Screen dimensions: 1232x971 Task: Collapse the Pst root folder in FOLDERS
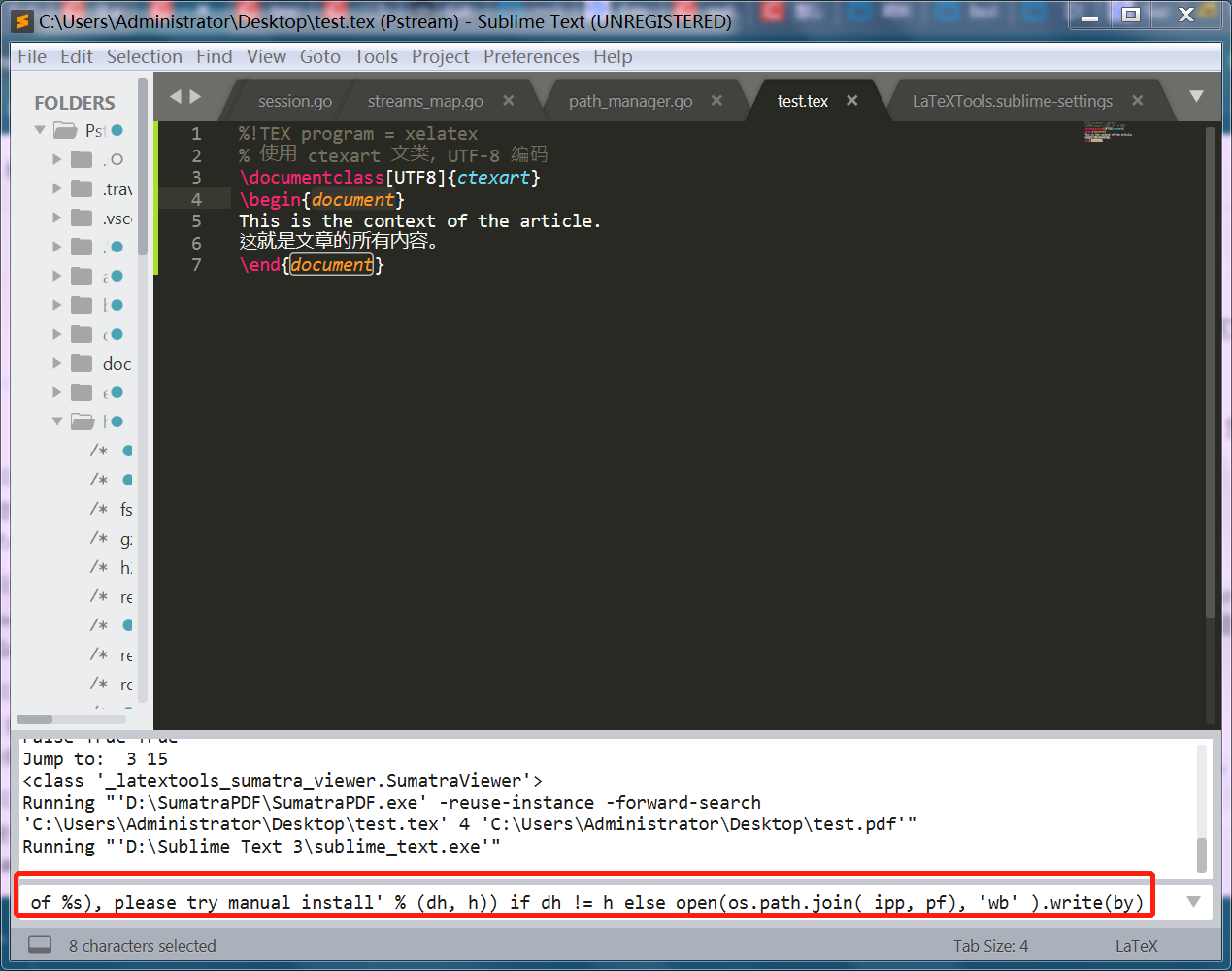40,129
